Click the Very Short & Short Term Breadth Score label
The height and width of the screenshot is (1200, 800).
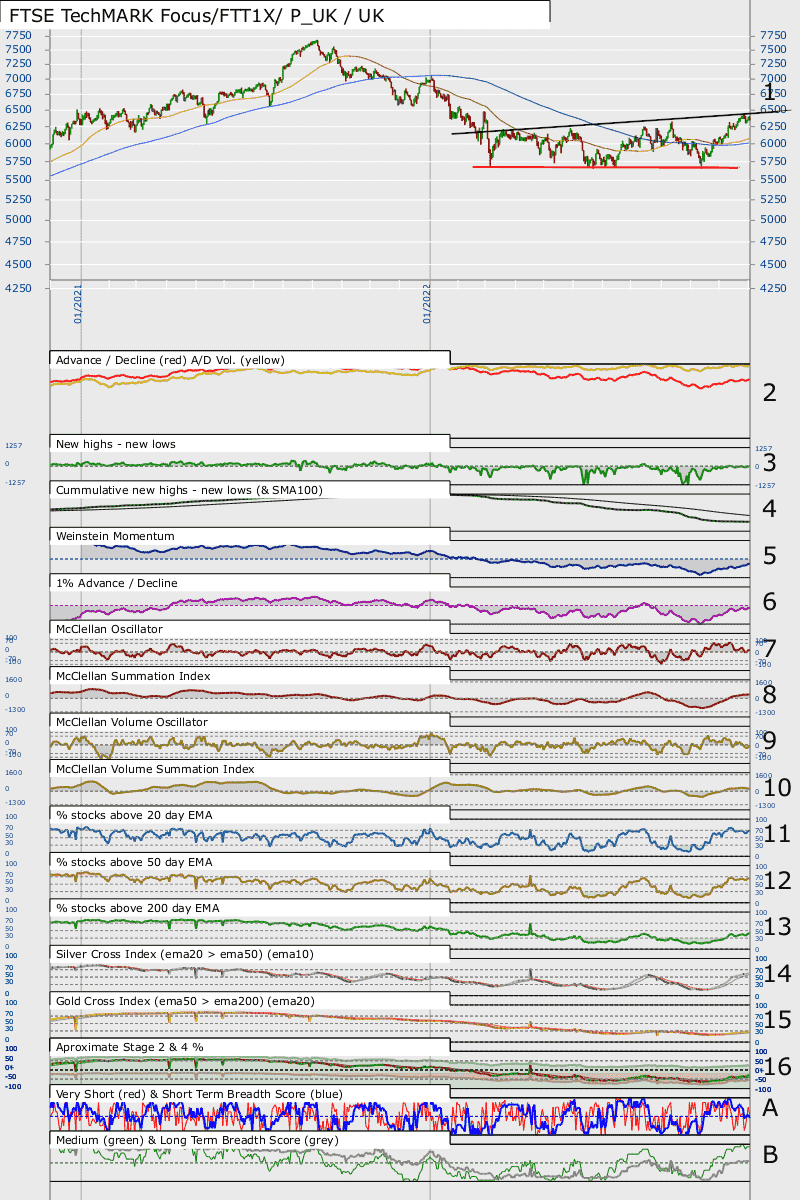click(199, 1094)
